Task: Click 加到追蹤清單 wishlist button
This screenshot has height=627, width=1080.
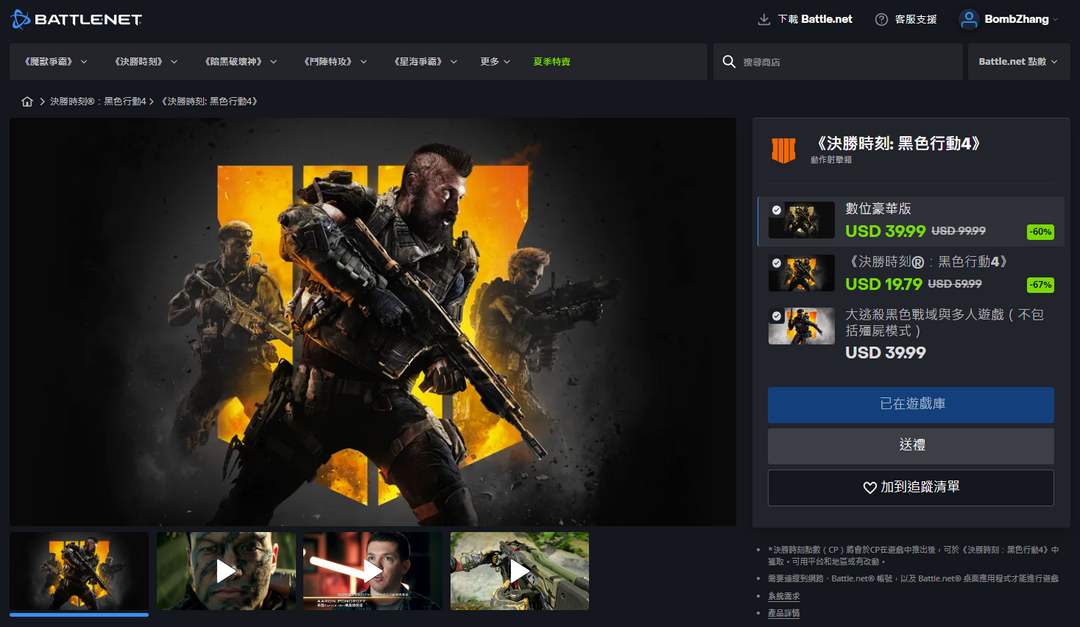Action: coord(911,488)
